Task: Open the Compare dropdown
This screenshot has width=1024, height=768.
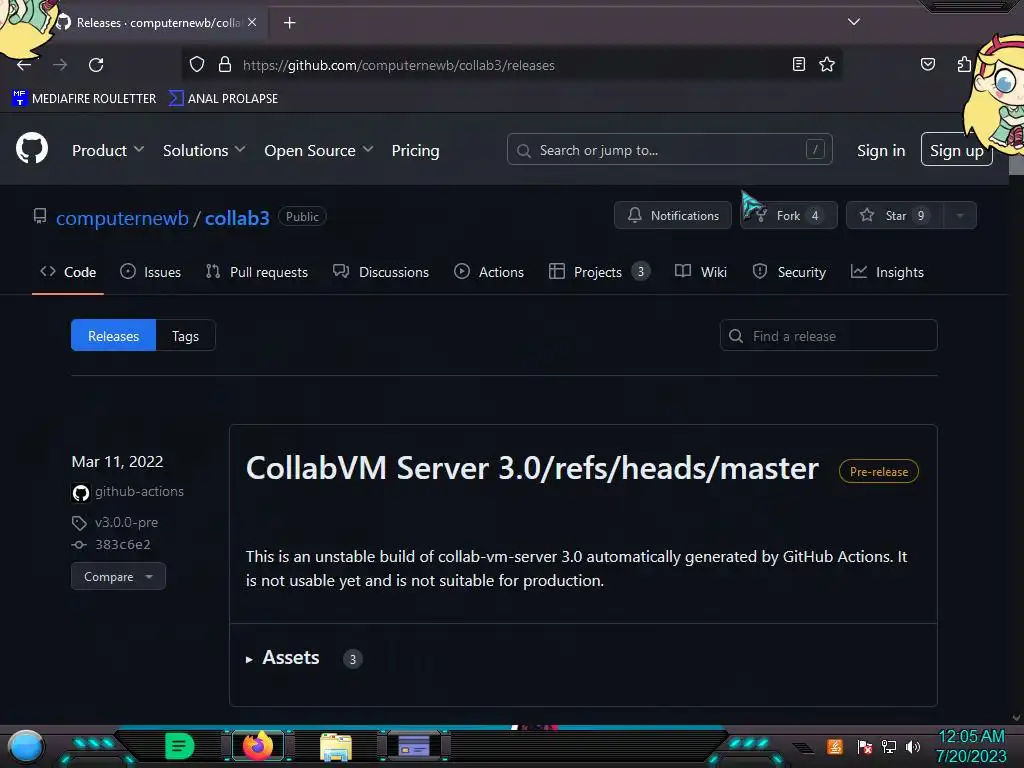Action: [x=118, y=577]
